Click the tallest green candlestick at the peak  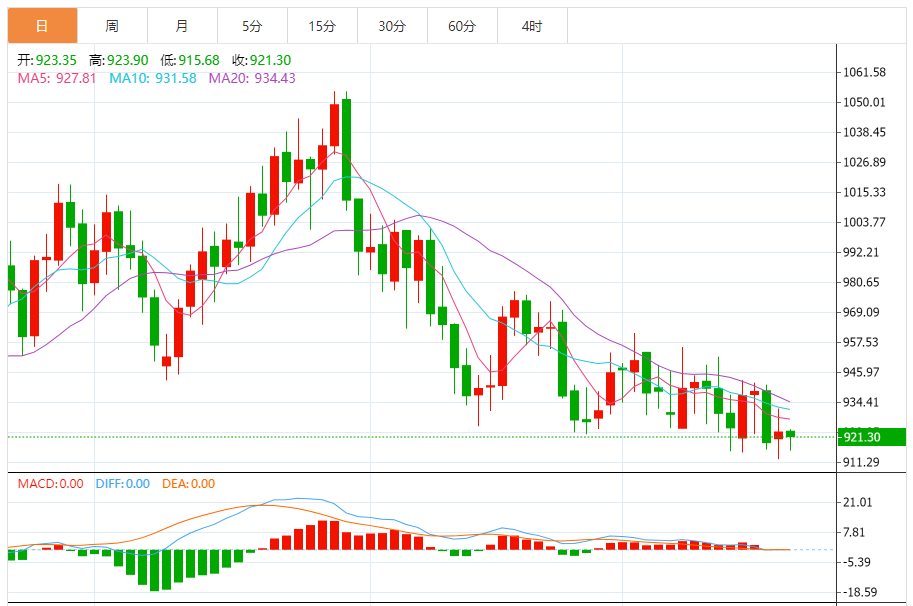(346, 150)
